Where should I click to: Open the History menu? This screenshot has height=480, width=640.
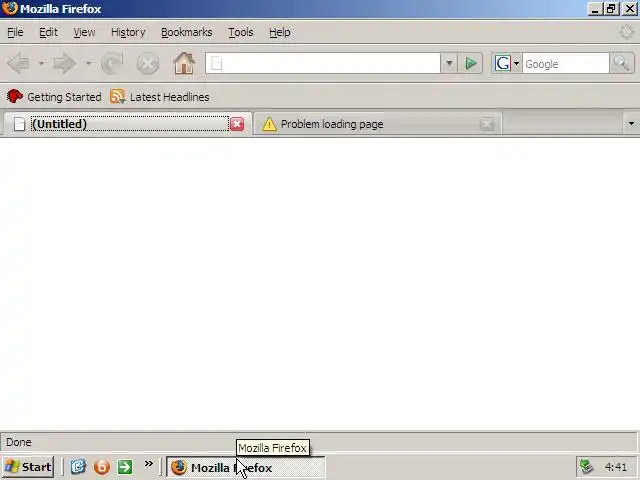tap(128, 32)
